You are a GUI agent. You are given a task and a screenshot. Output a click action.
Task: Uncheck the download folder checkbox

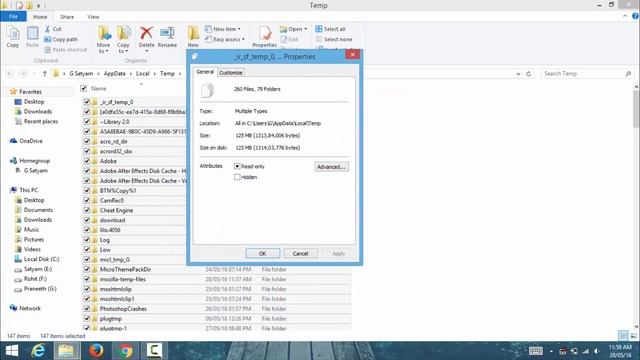(87, 220)
